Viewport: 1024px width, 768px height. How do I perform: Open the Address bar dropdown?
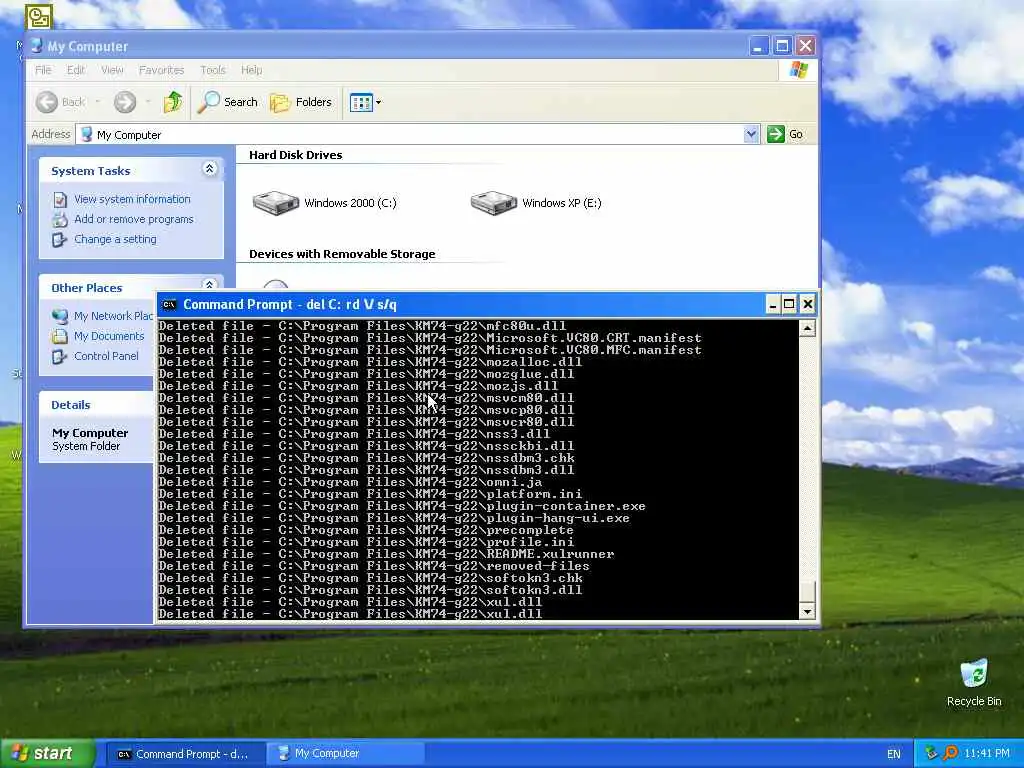[751, 134]
